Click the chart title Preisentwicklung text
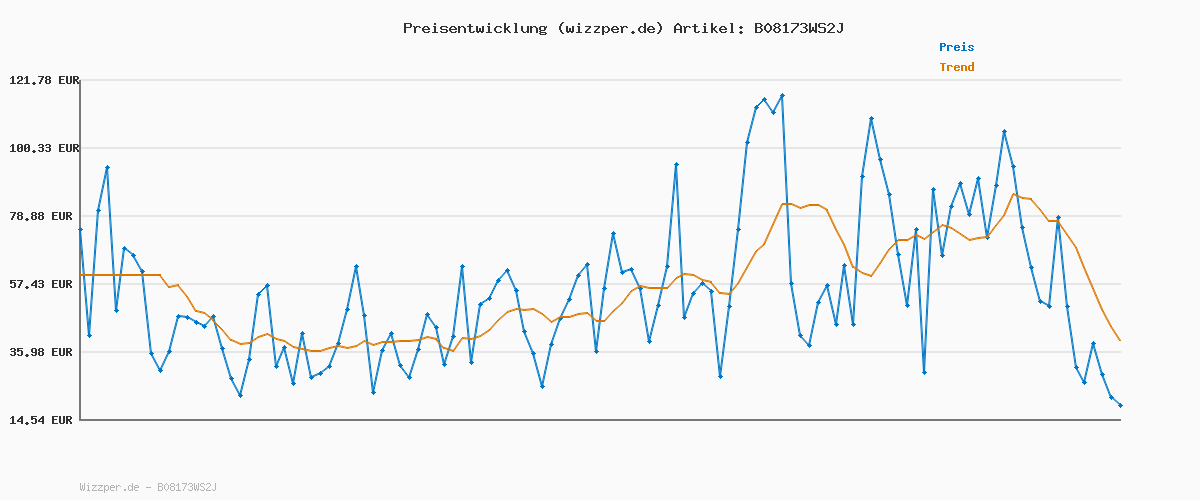The height and width of the screenshot is (500, 1200). tap(623, 28)
